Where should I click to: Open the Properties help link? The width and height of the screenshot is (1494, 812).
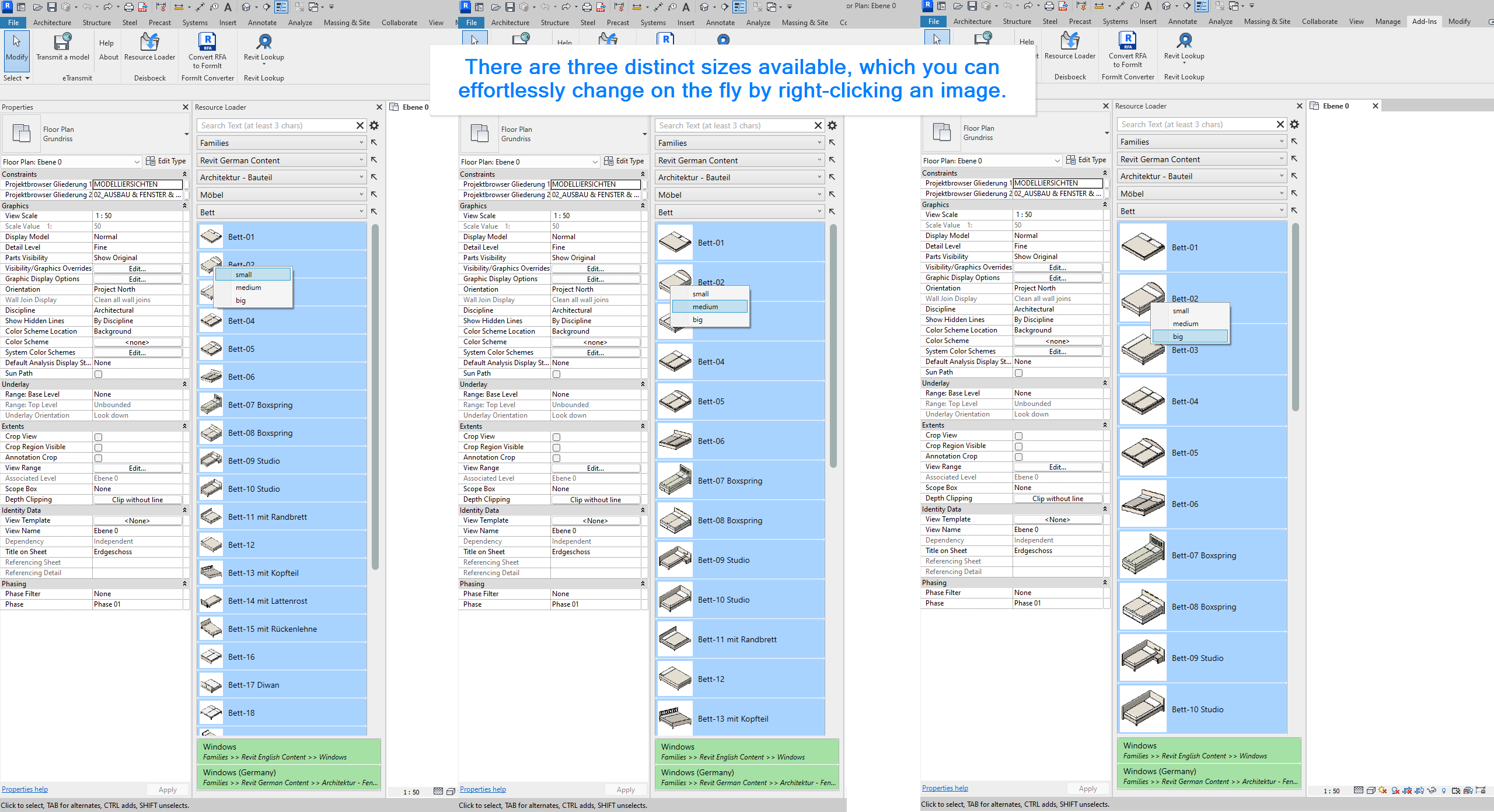[25, 789]
